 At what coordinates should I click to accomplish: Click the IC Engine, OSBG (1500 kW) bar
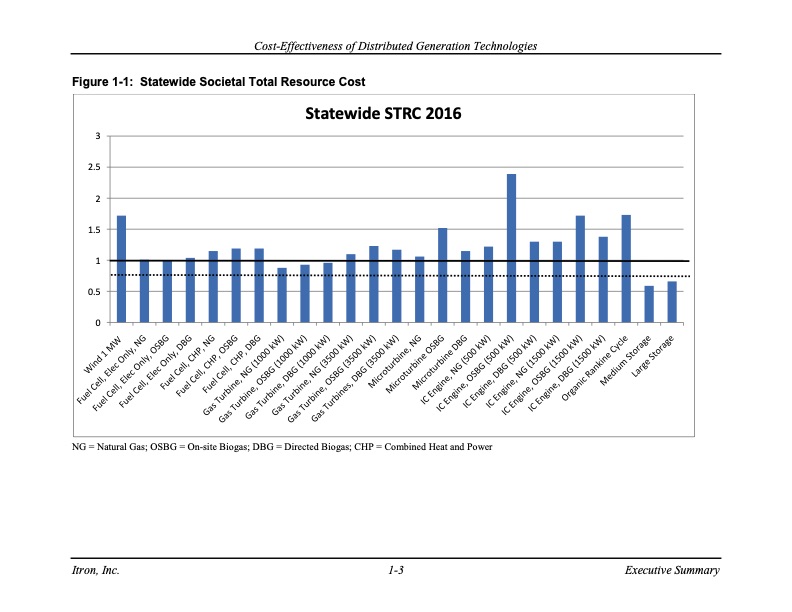pos(580,269)
